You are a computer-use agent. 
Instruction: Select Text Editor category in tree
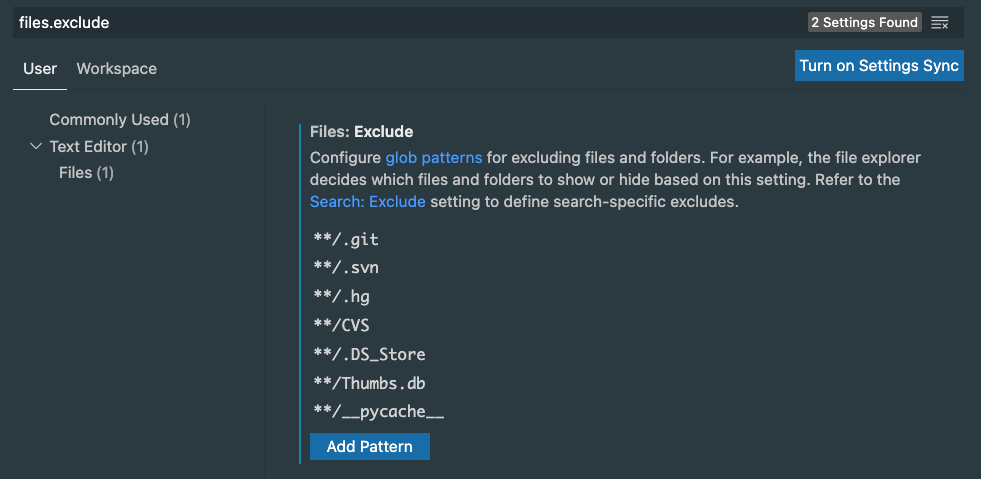pos(99,147)
